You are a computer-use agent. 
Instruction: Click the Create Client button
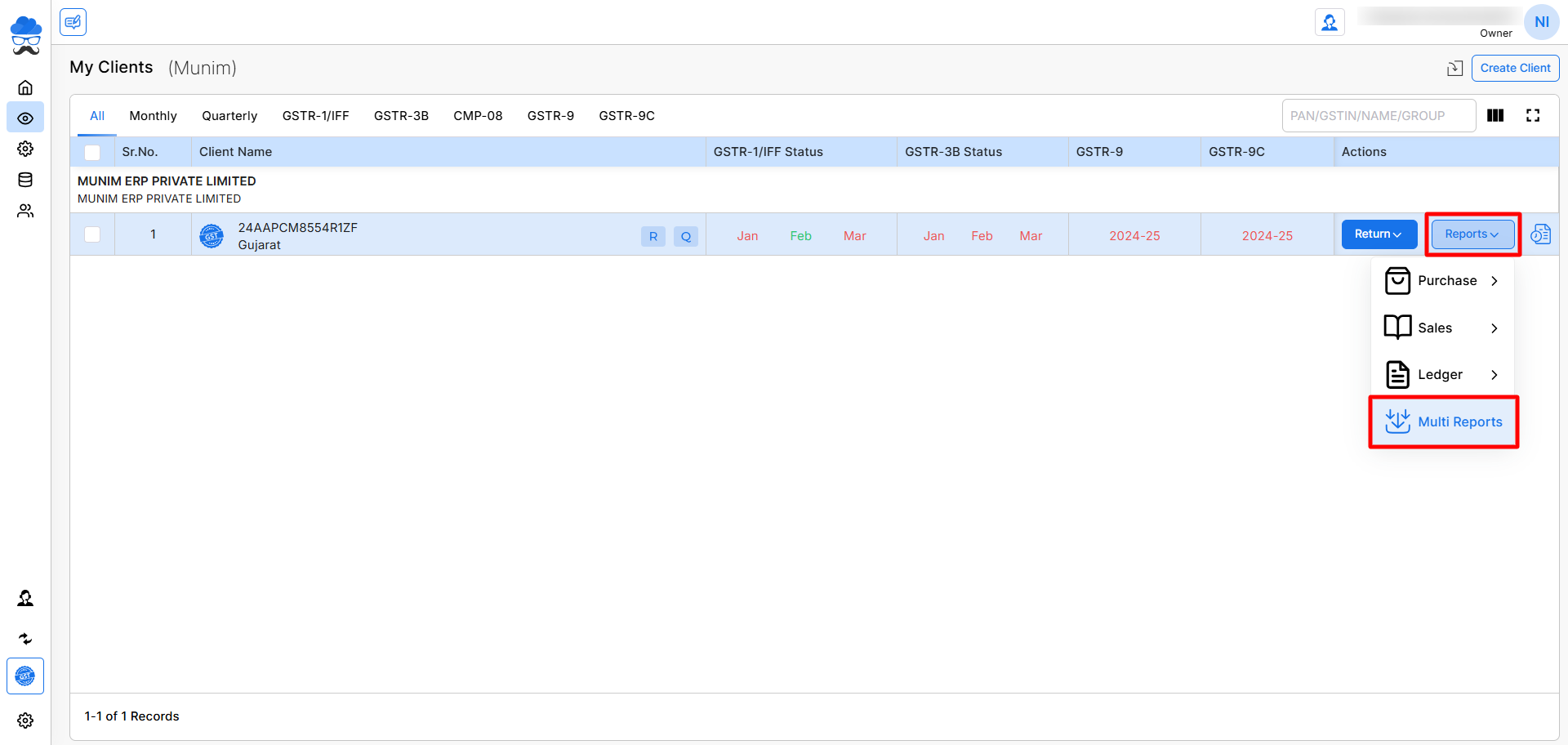pos(1515,69)
